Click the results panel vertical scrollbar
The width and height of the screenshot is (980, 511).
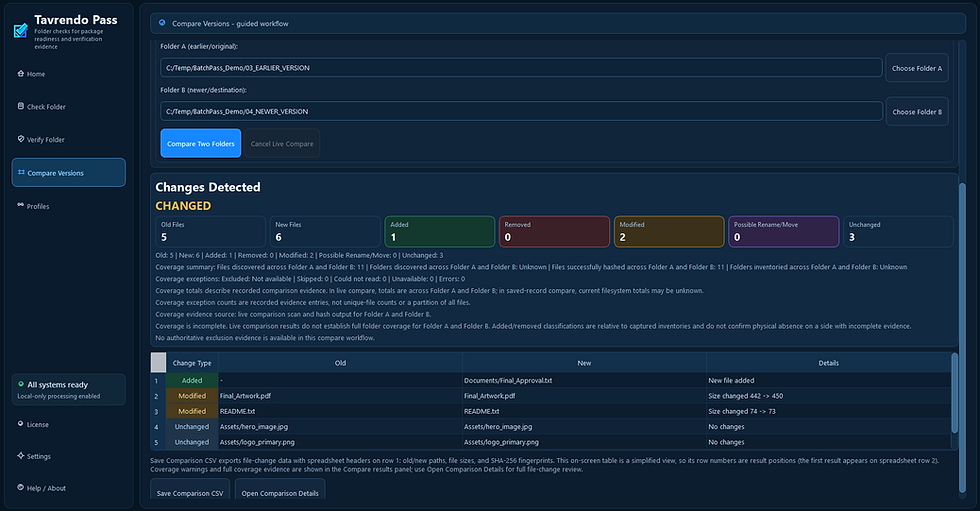pos(962,337)
